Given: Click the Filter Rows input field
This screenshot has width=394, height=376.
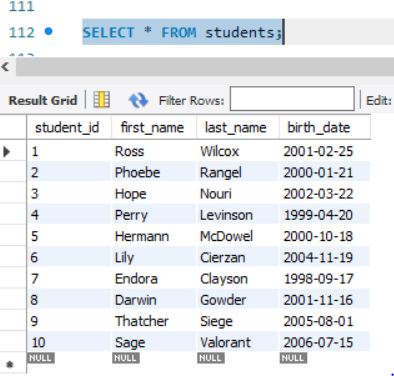Looking at the screenshot, I should (x=292, y=99).
